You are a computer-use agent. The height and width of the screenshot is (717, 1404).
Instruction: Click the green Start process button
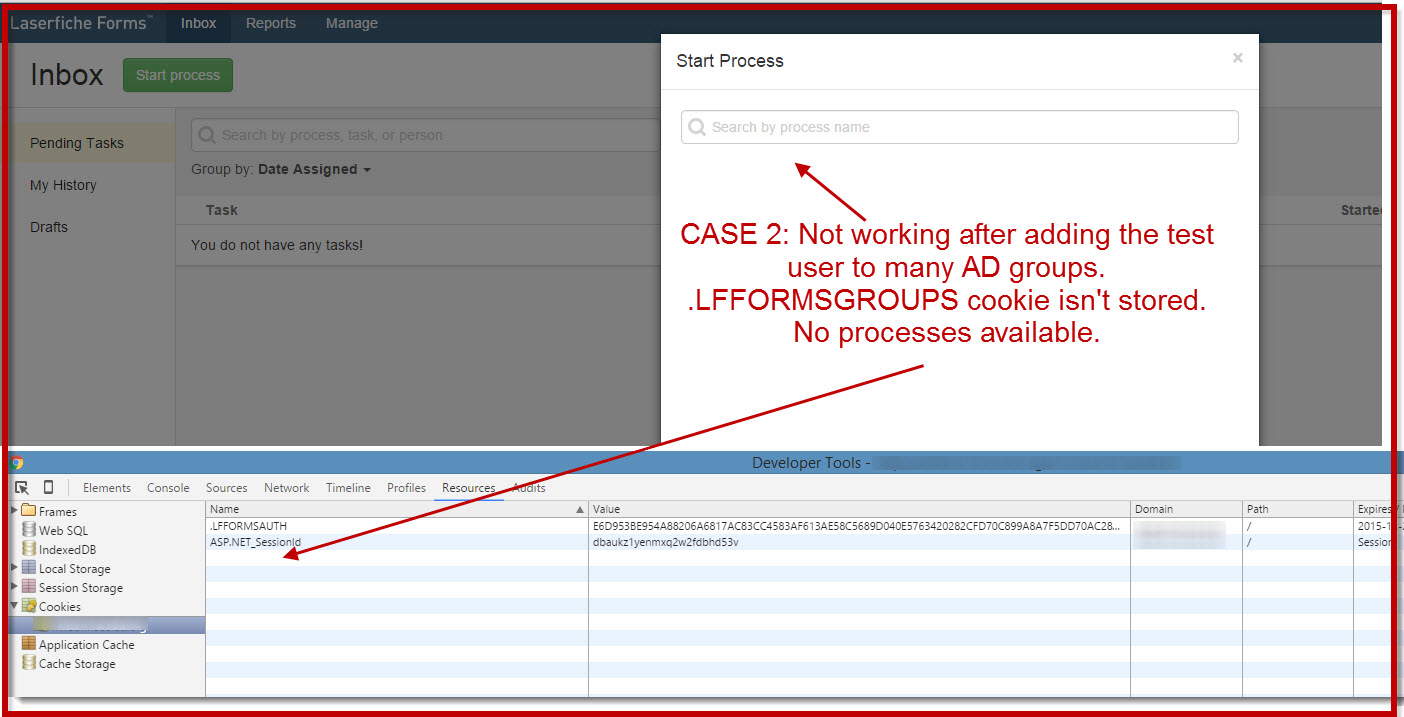(178, 75)
